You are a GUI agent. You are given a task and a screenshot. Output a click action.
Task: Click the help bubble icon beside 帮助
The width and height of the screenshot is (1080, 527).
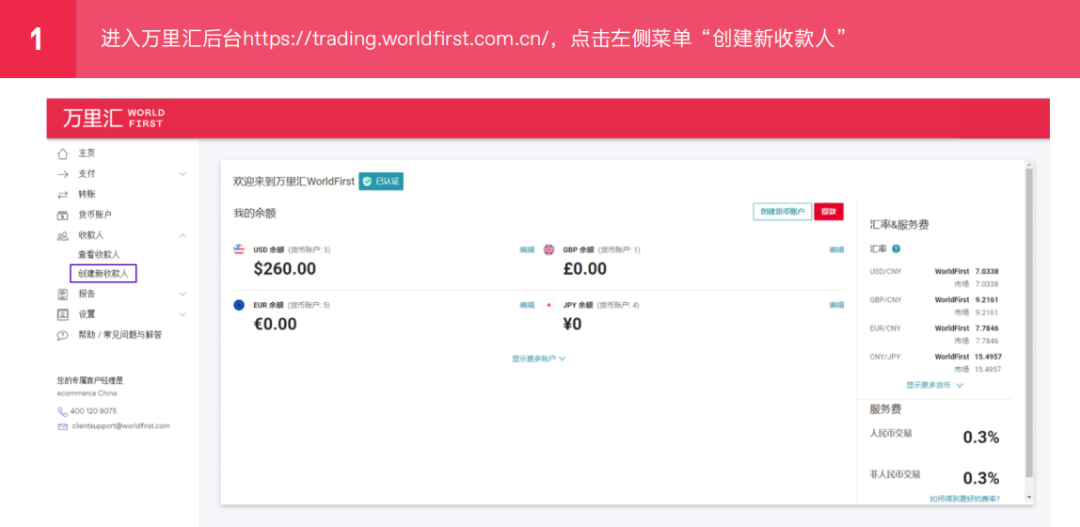pos(63,335)
